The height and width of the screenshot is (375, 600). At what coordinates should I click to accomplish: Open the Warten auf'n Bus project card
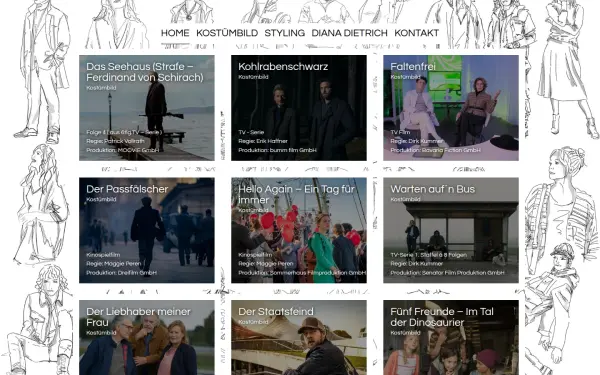(x=451, y=230)
